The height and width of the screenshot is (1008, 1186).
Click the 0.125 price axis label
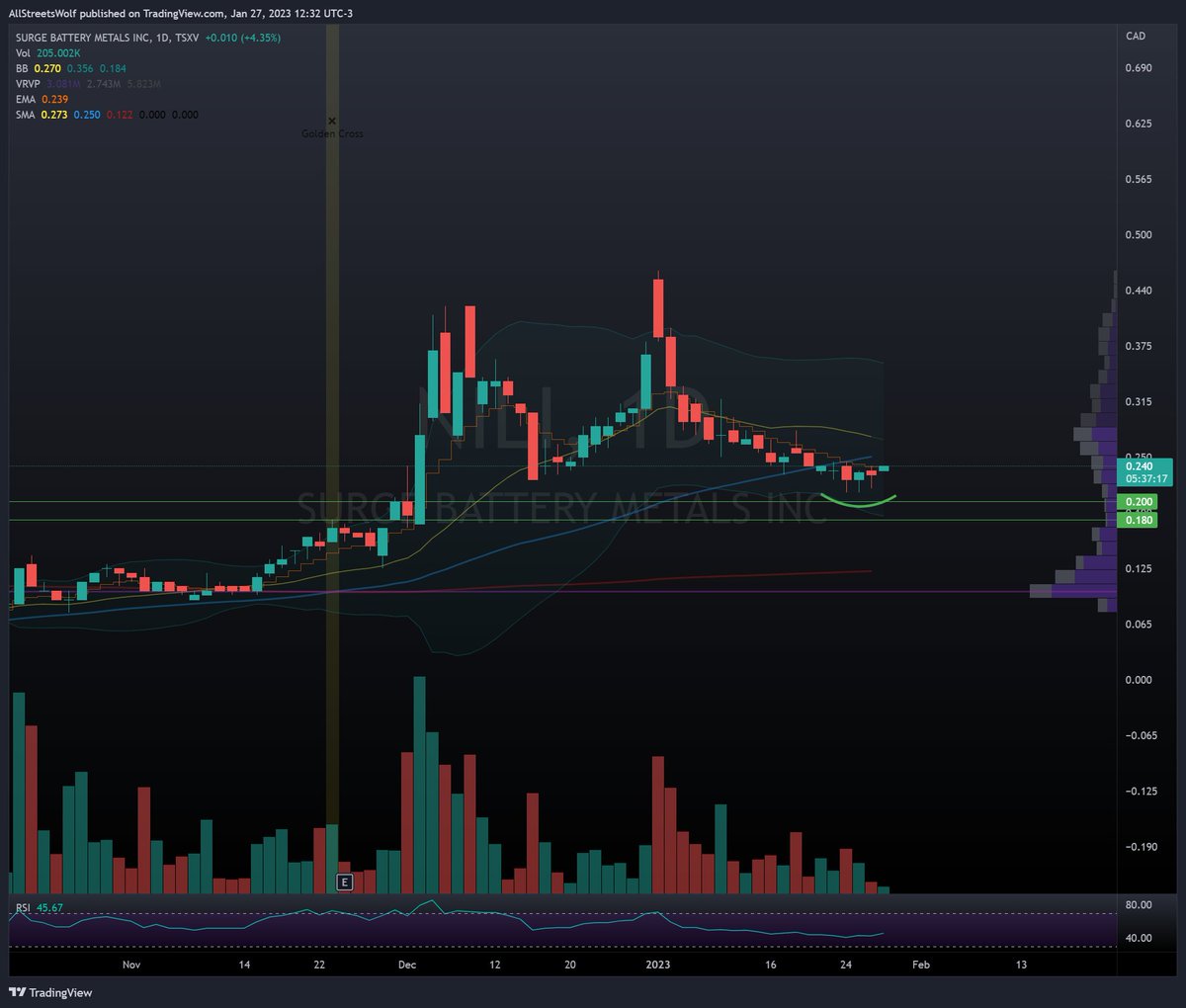(1139, 568)
